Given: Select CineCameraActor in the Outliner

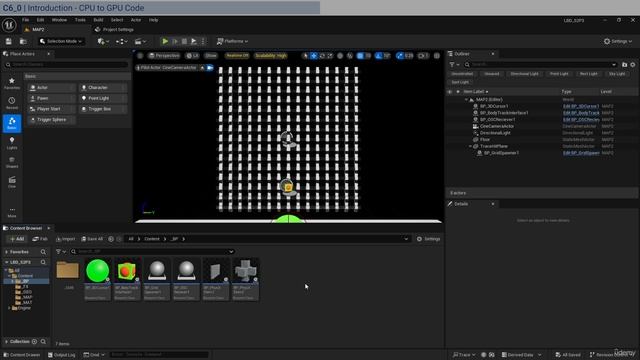Looking at the screenshot, I should pos(497,126).
